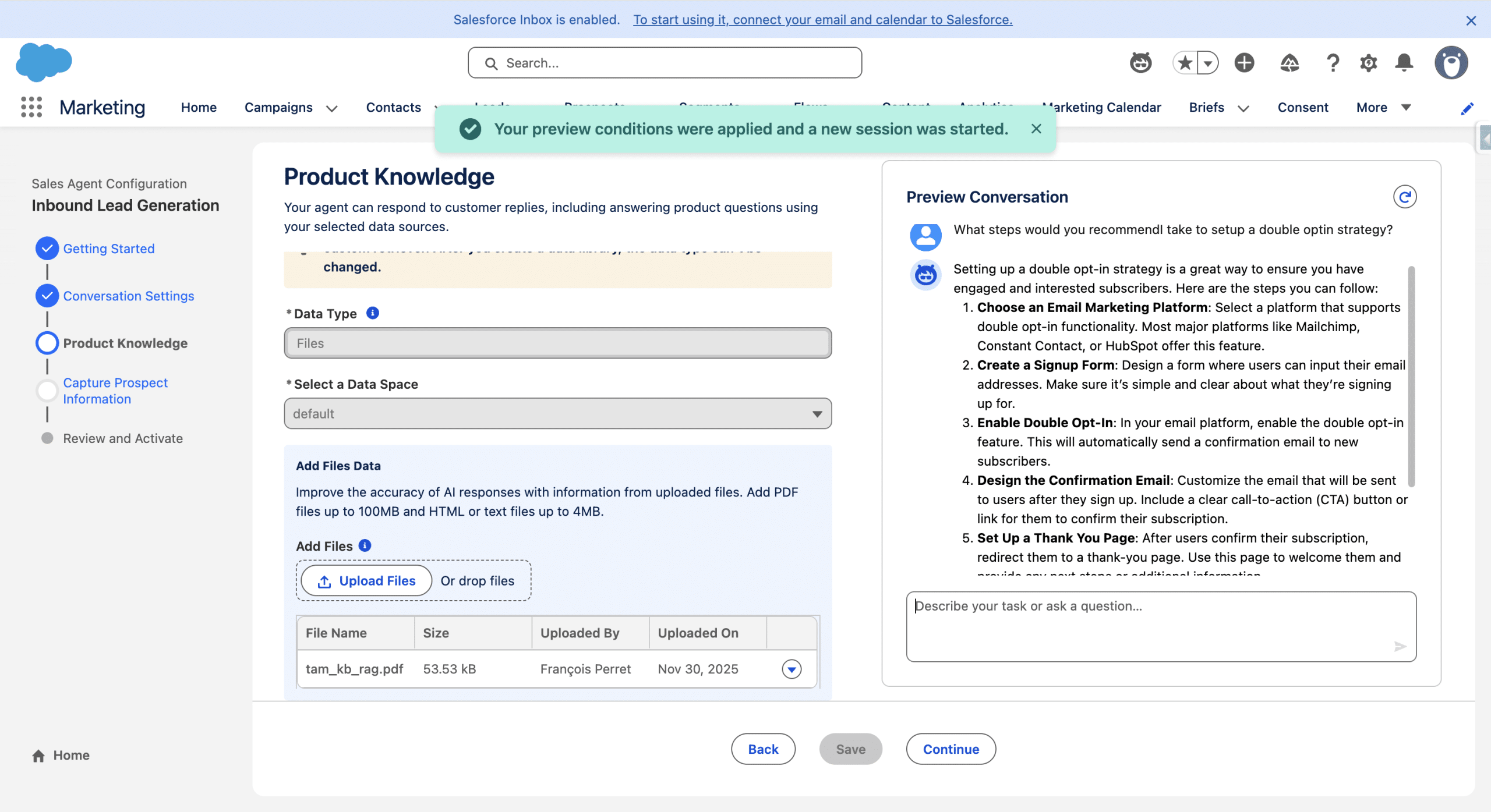Open Trailhead guidance icon

[x=1289, y=62]
